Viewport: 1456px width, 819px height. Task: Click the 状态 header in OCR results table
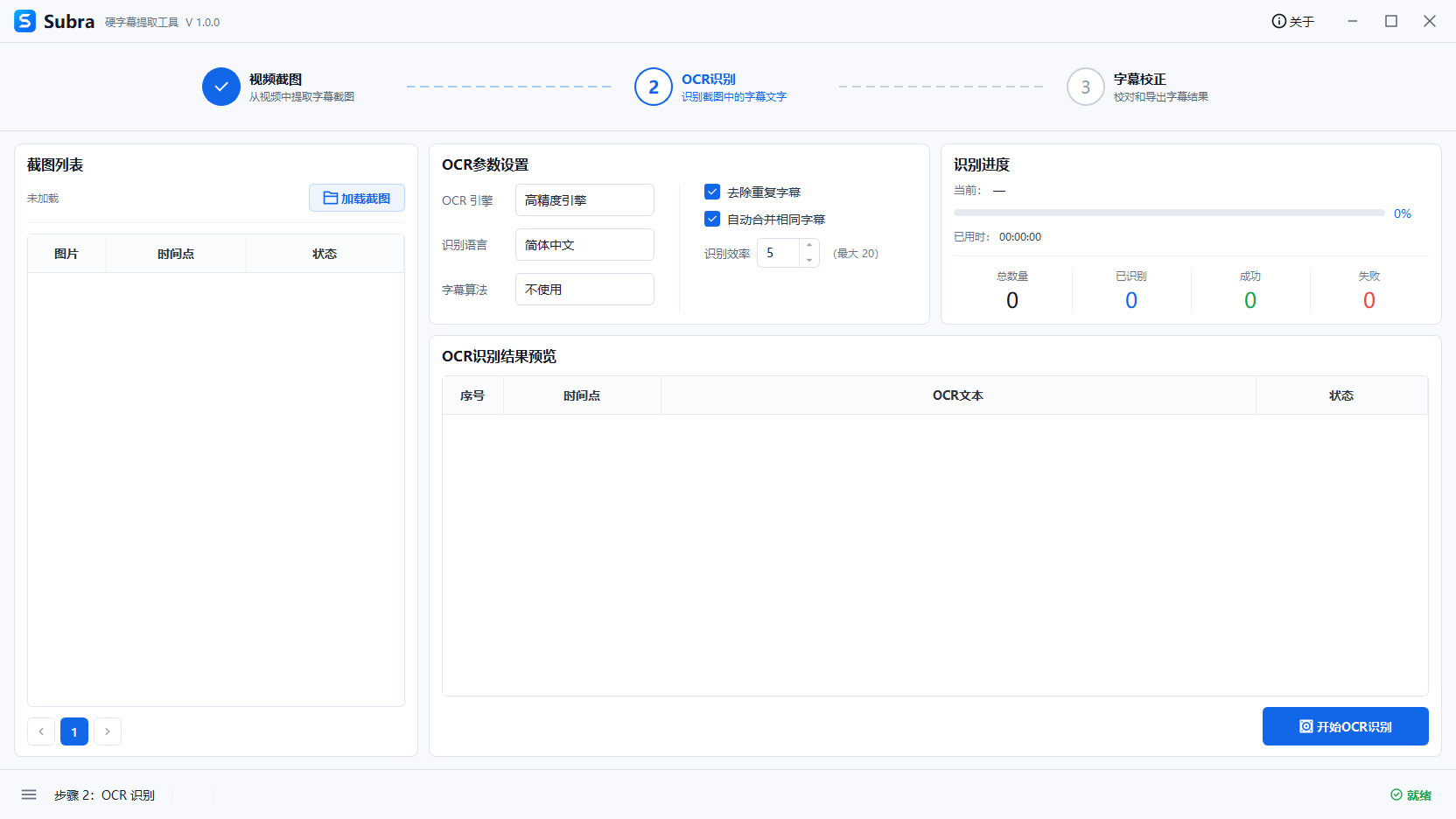pos(1341,395)
